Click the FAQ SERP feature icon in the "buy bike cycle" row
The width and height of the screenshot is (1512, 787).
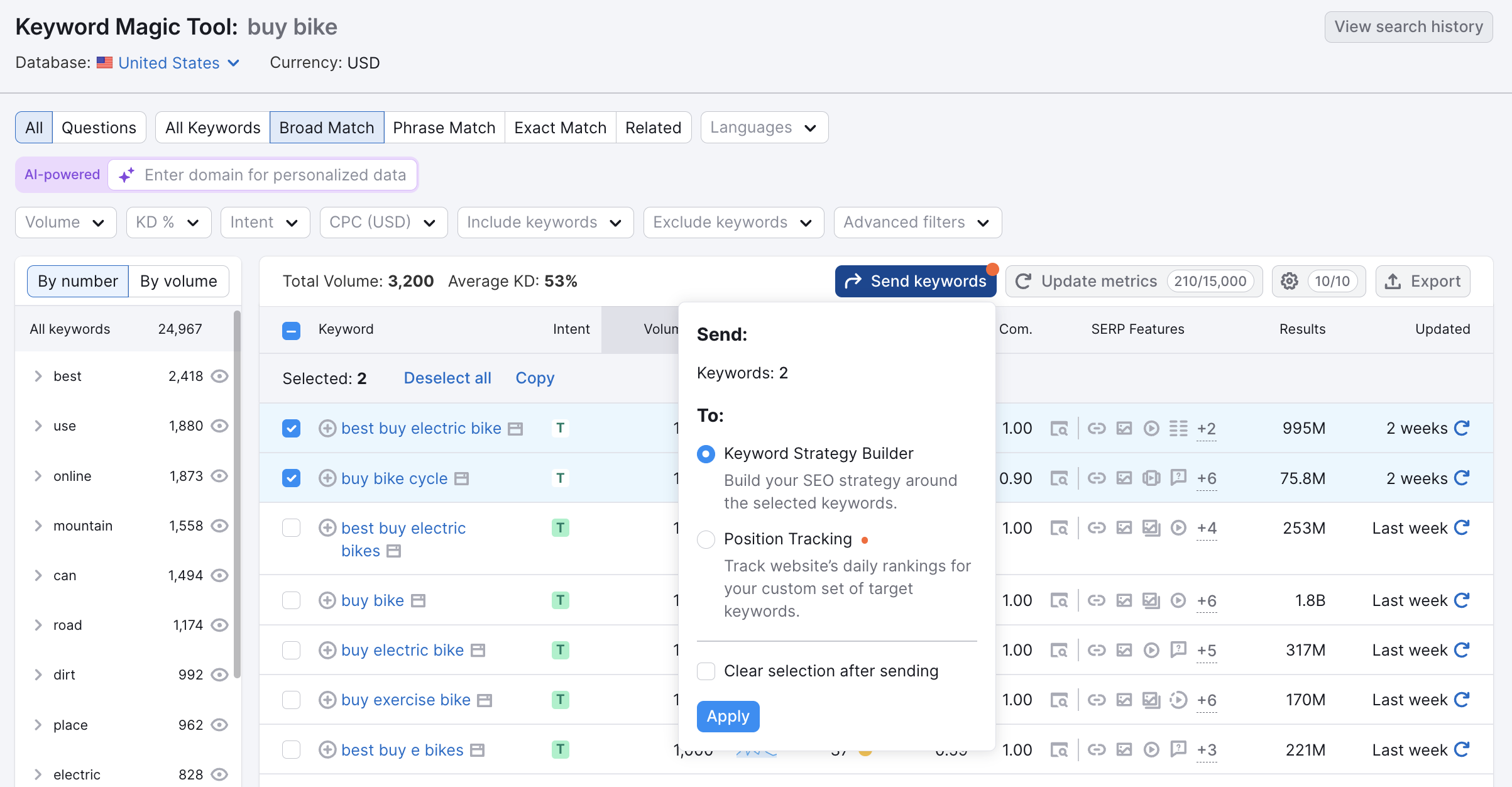(x=1179, y=478)
